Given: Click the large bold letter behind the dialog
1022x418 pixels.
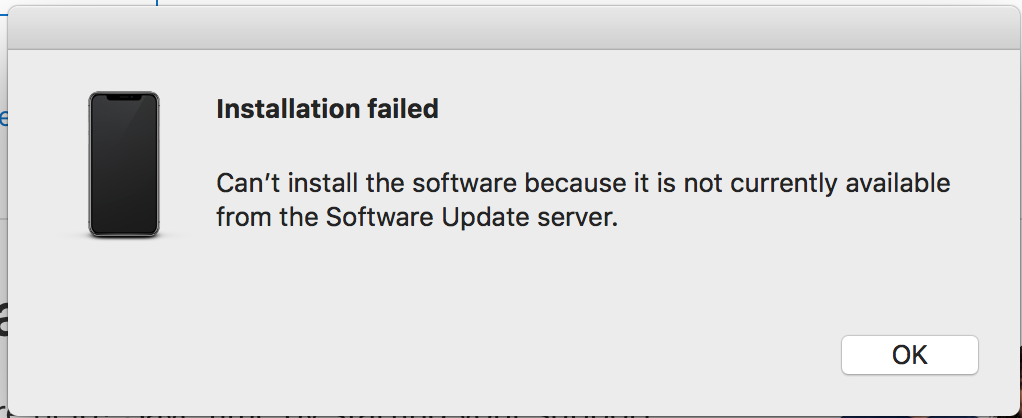Looking at the screenshot, I should [x=3, y=318].
